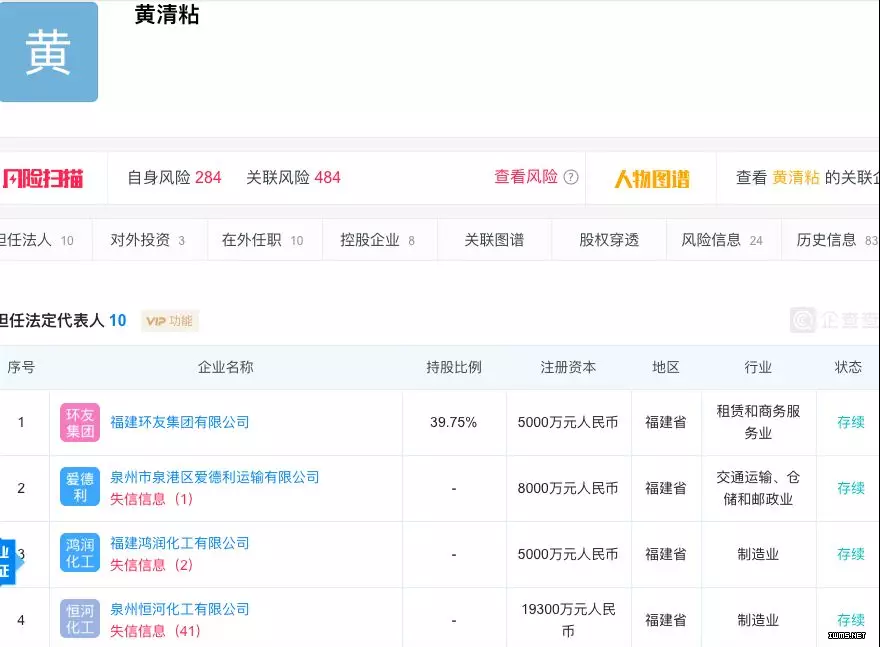This screenshot has width=880, height=647.
Task: Open the 风险扫描 risk scan logo
Action: [43, 178]
